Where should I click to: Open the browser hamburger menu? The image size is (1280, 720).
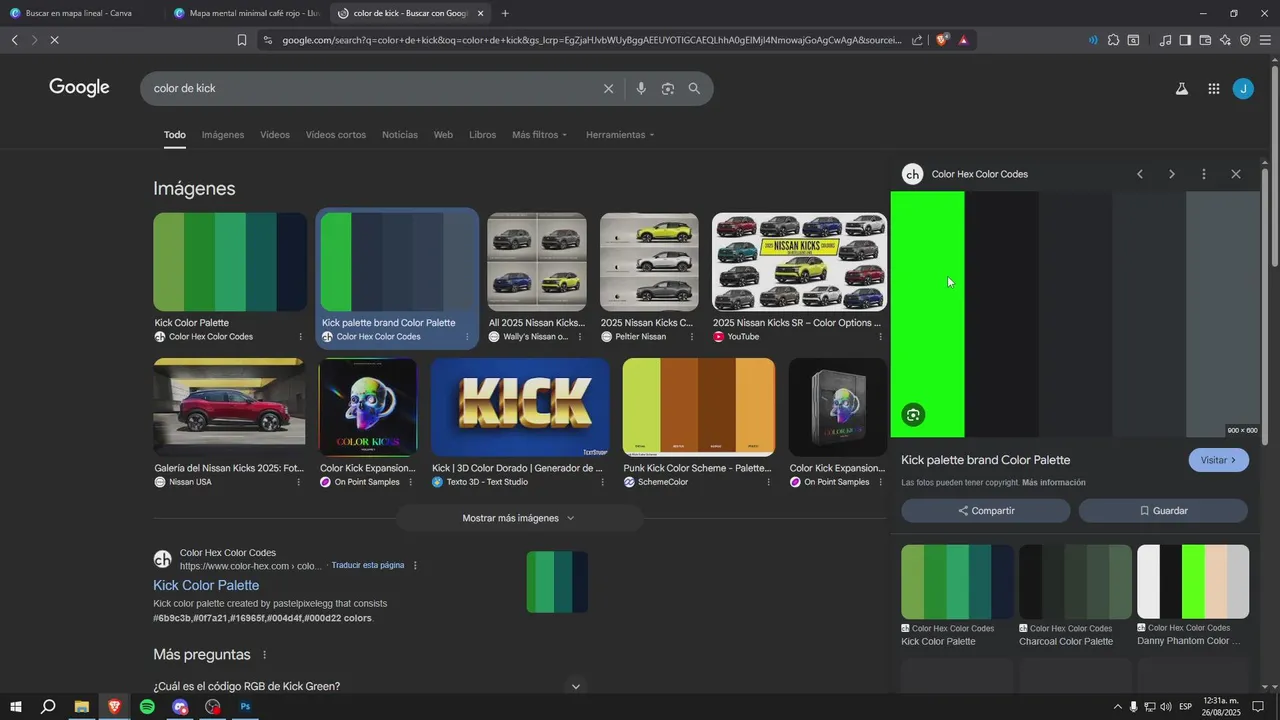coord(1265,40)
